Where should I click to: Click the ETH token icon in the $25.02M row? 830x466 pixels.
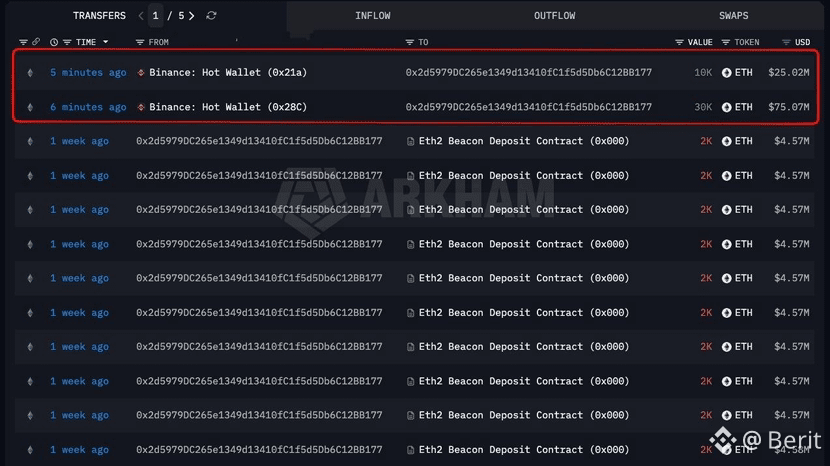[727, 73]
